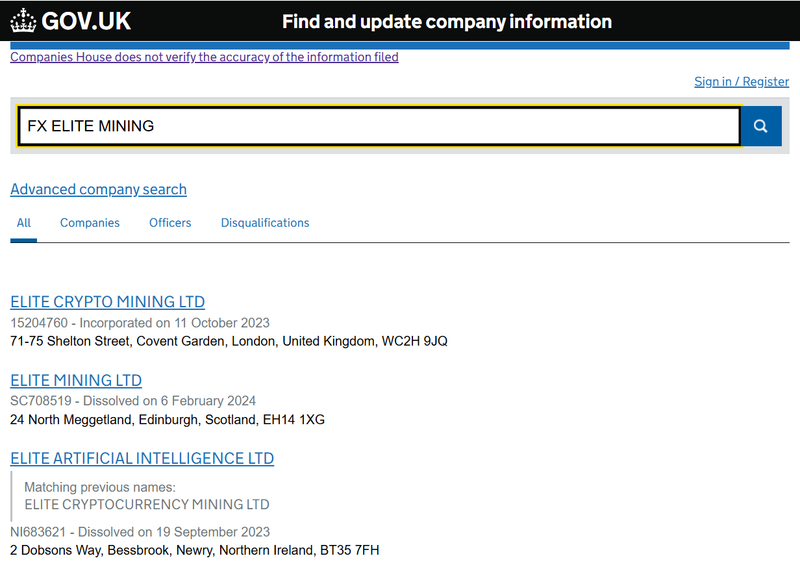Open the Advanced company search link

click(98, 189)
